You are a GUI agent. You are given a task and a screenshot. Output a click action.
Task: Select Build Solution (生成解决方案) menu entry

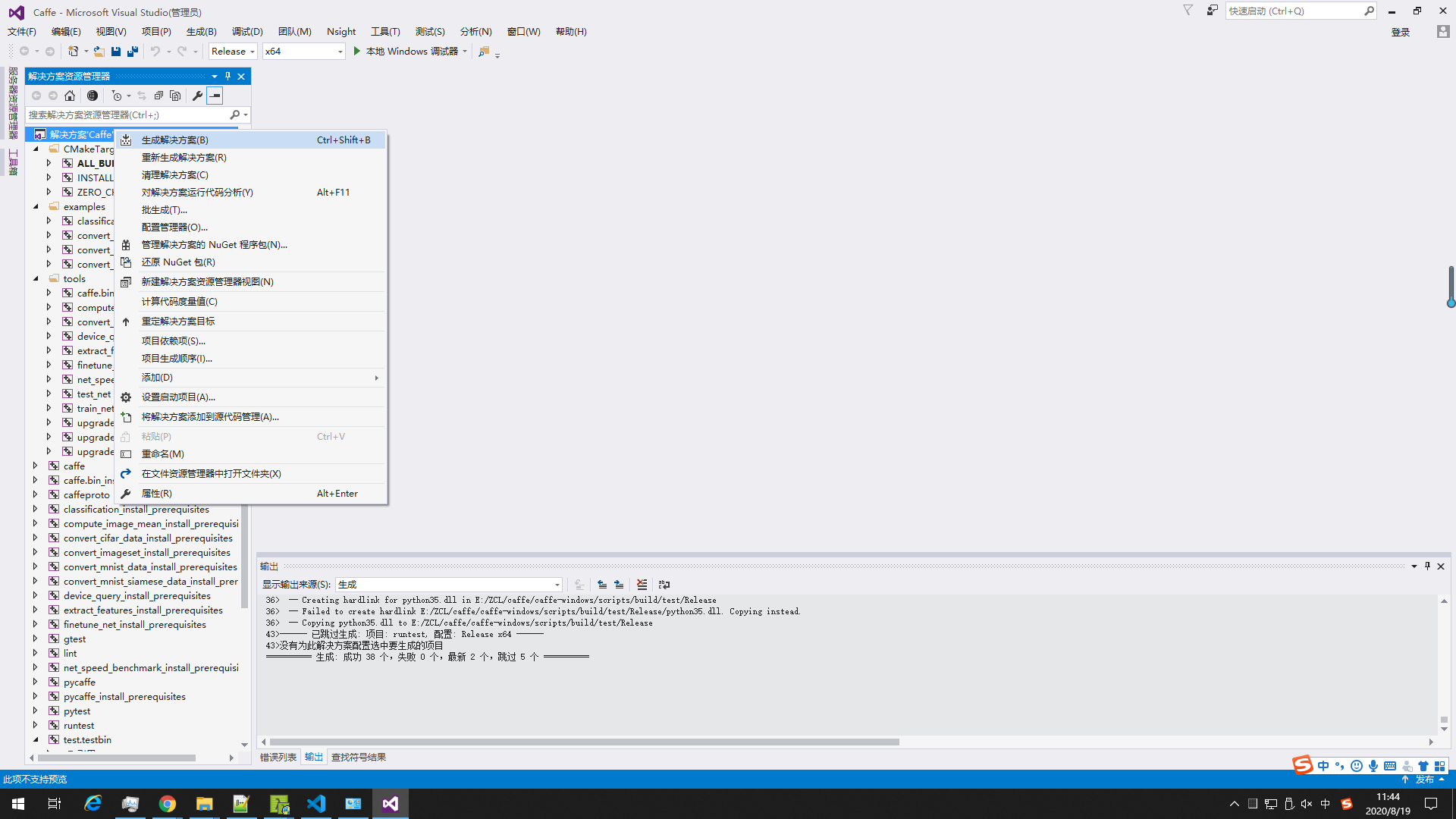coord(251,140)
